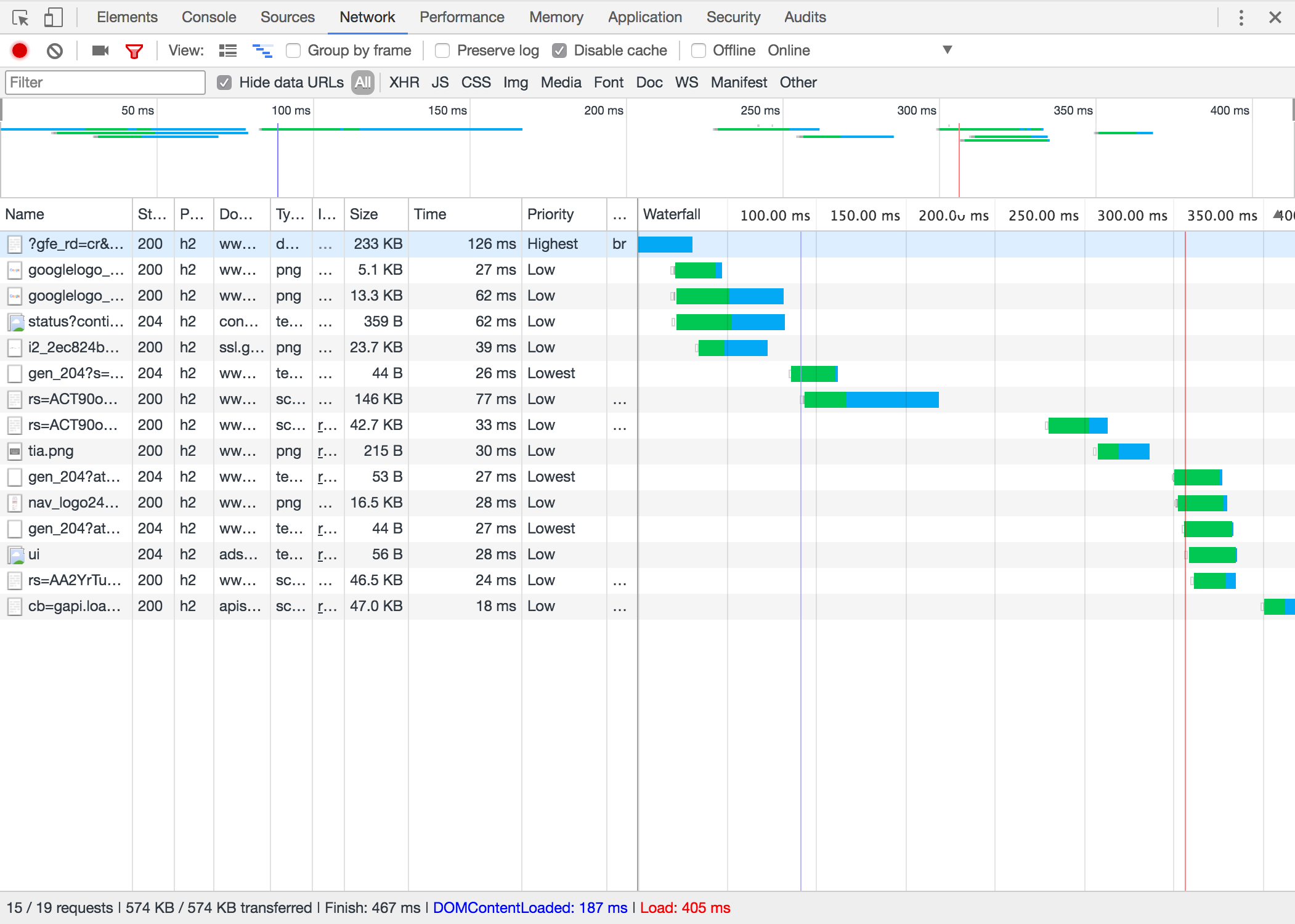Toggle the device toolbar icon

[54, 17]
